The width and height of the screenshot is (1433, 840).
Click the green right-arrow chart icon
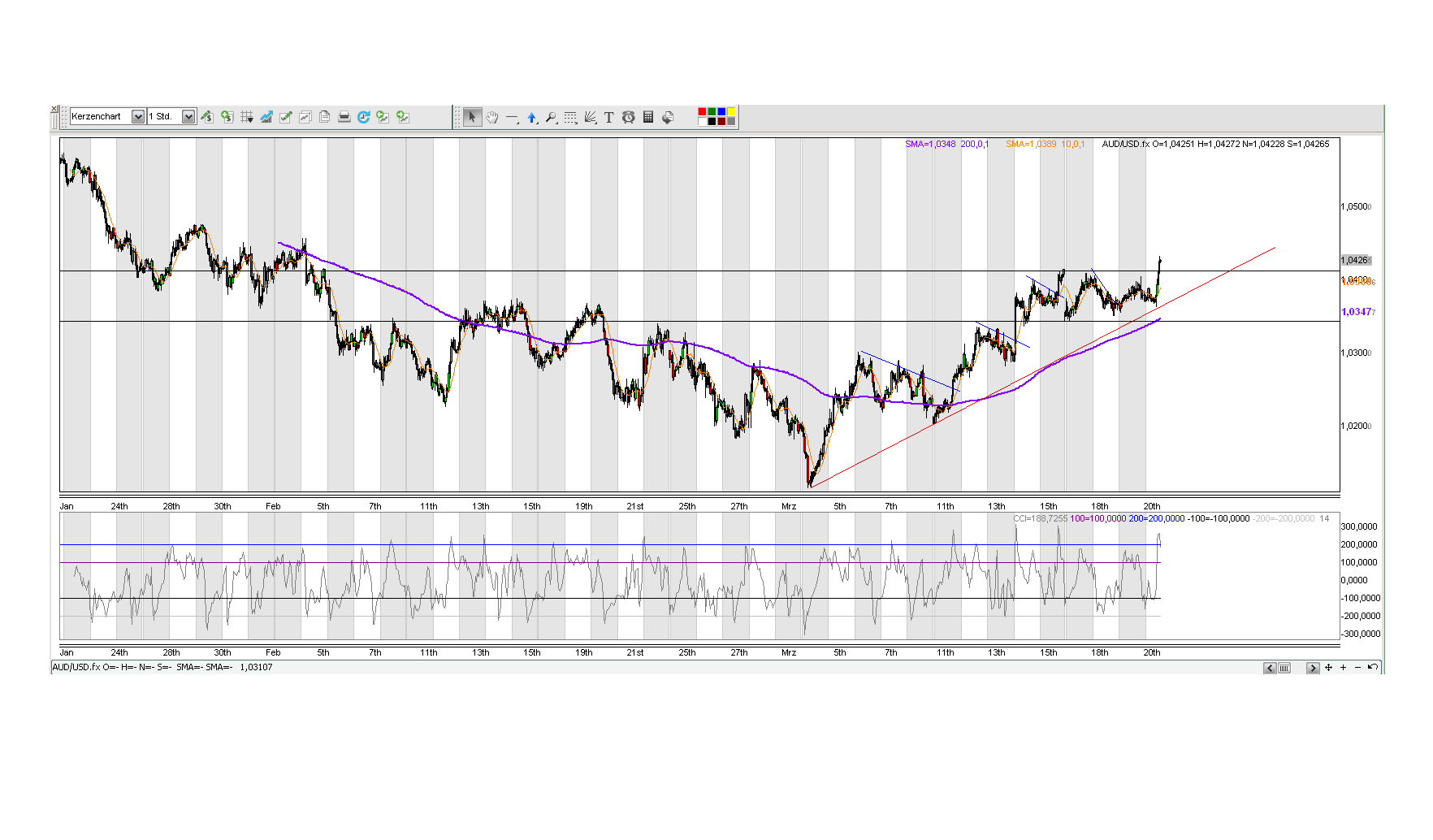click(402, 117)
